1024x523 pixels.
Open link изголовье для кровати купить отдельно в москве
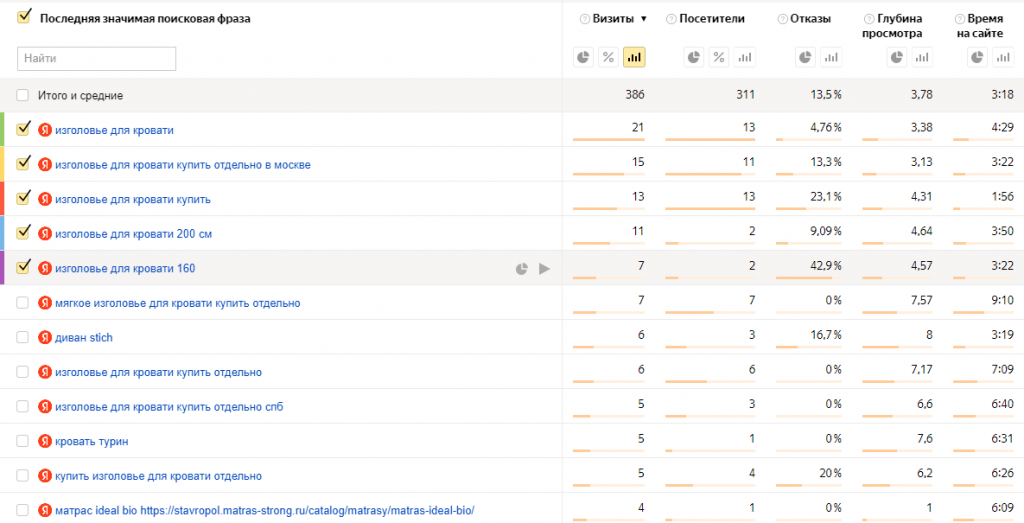coord(183,165)
